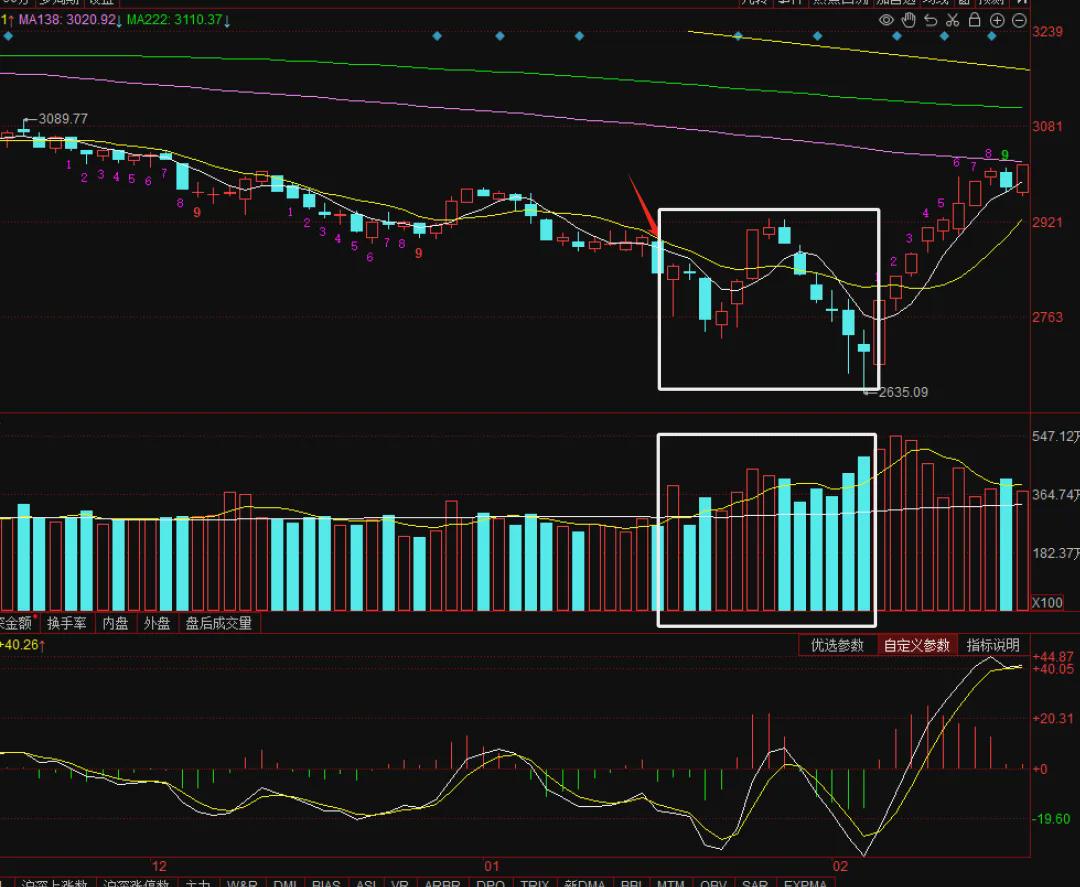1080x887 pixels.
Task: Select the VR indicator tab
Action: (x=400, y=883)
